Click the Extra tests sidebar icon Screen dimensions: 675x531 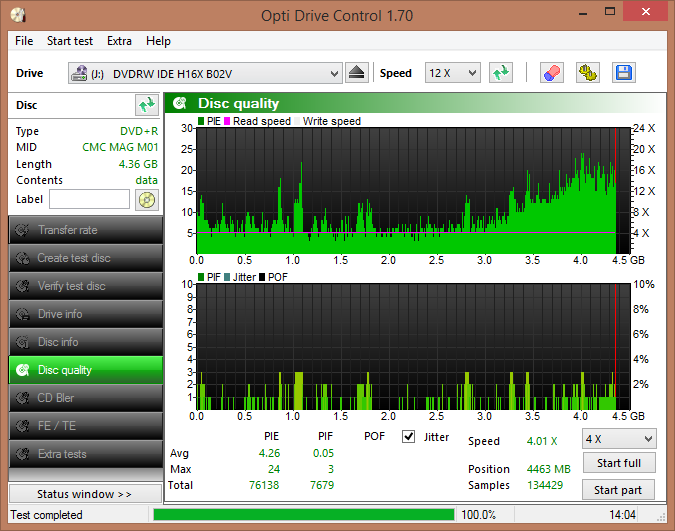pos(22,454)
